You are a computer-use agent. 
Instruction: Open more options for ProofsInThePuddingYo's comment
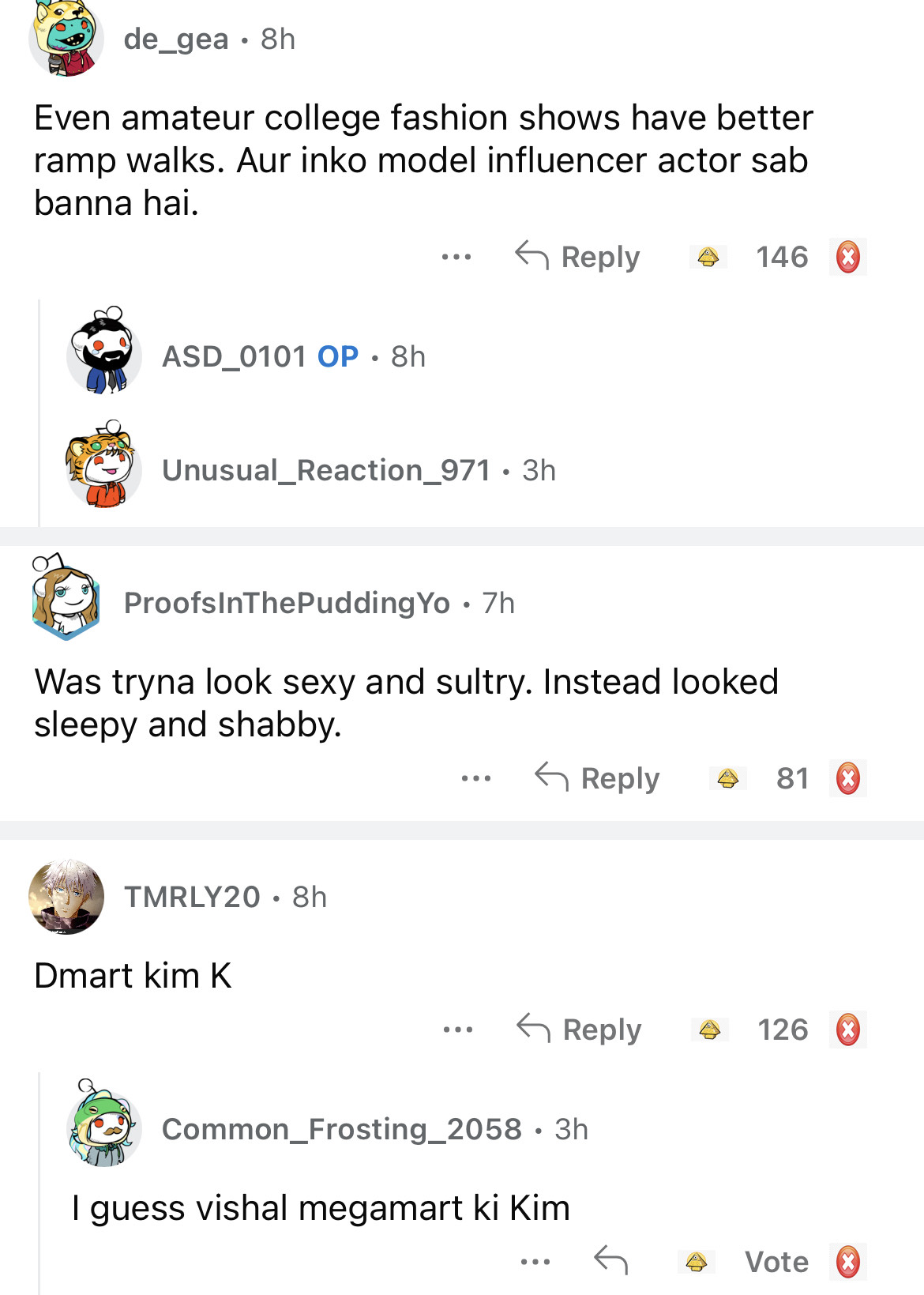(x=476, y=778)
